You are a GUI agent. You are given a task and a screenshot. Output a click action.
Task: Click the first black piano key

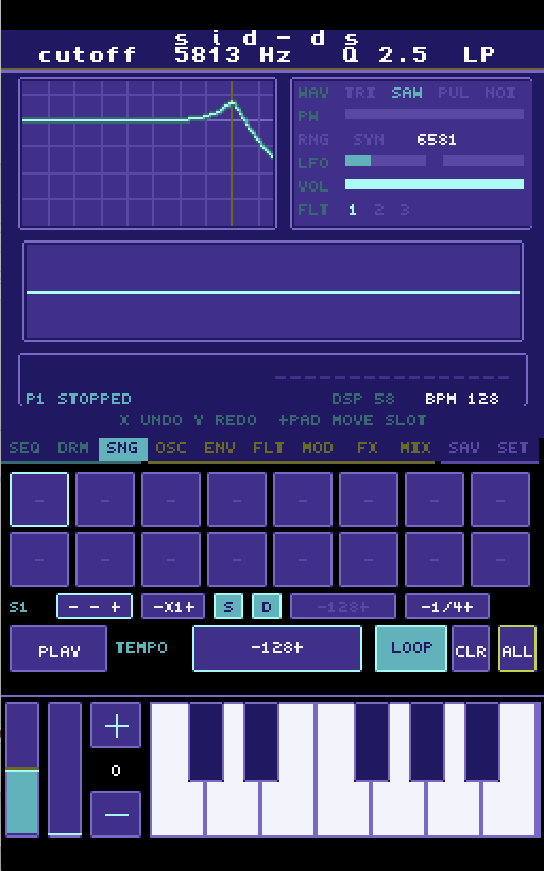(206, 742)
